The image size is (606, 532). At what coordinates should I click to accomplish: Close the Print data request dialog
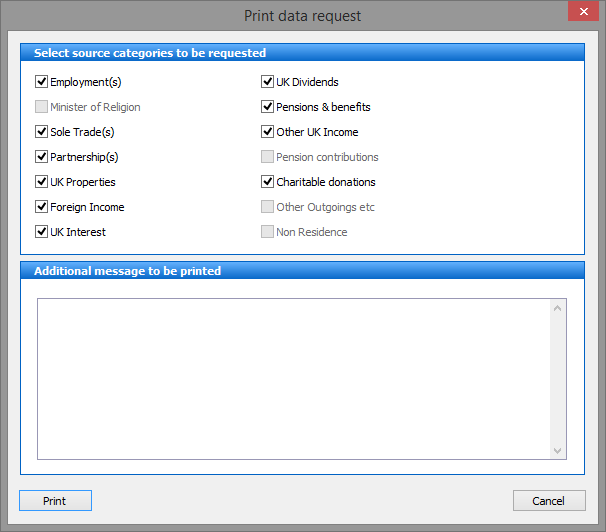click(x=584, y=11)
